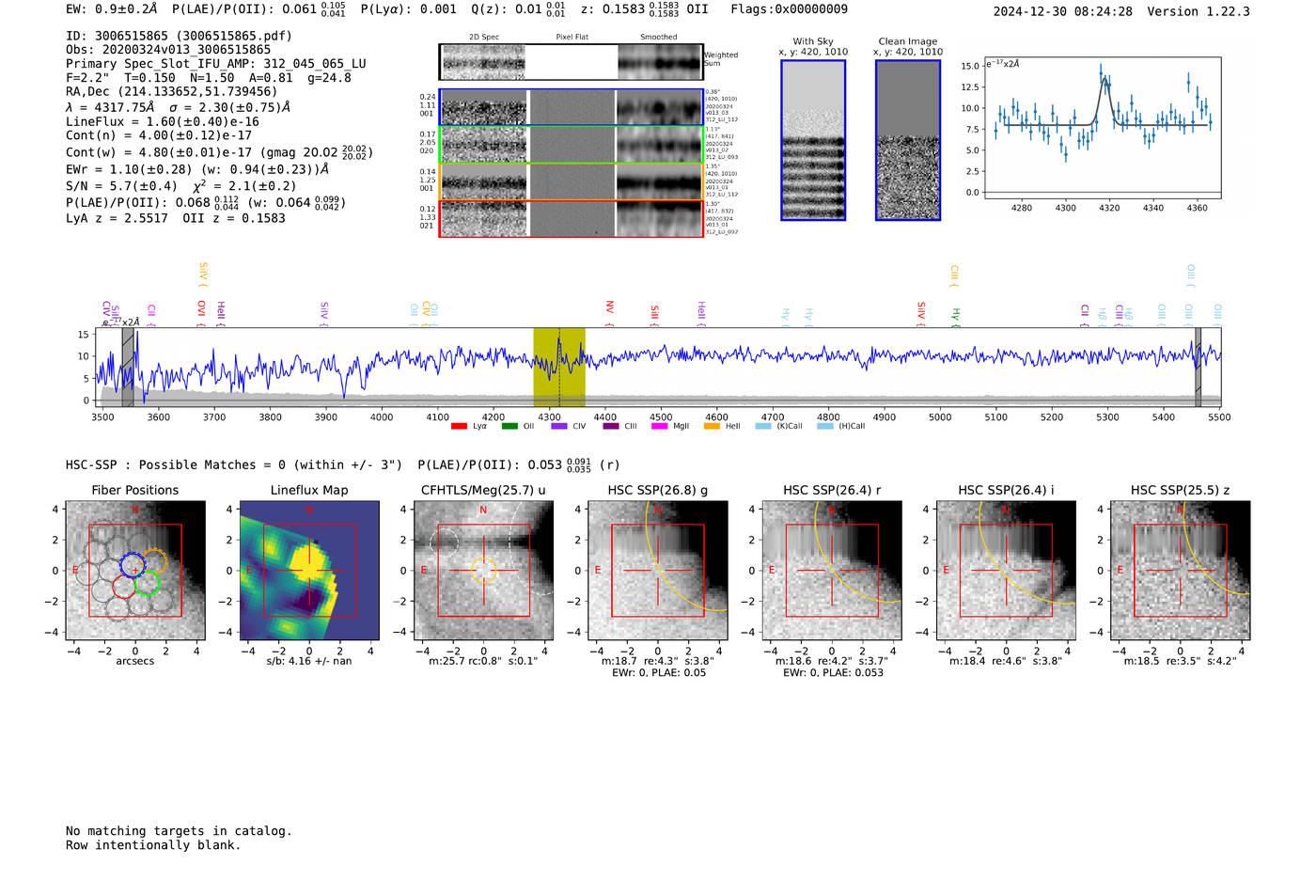
Task: Click the blue dashed fiber circle
Action: pos(133,565)
